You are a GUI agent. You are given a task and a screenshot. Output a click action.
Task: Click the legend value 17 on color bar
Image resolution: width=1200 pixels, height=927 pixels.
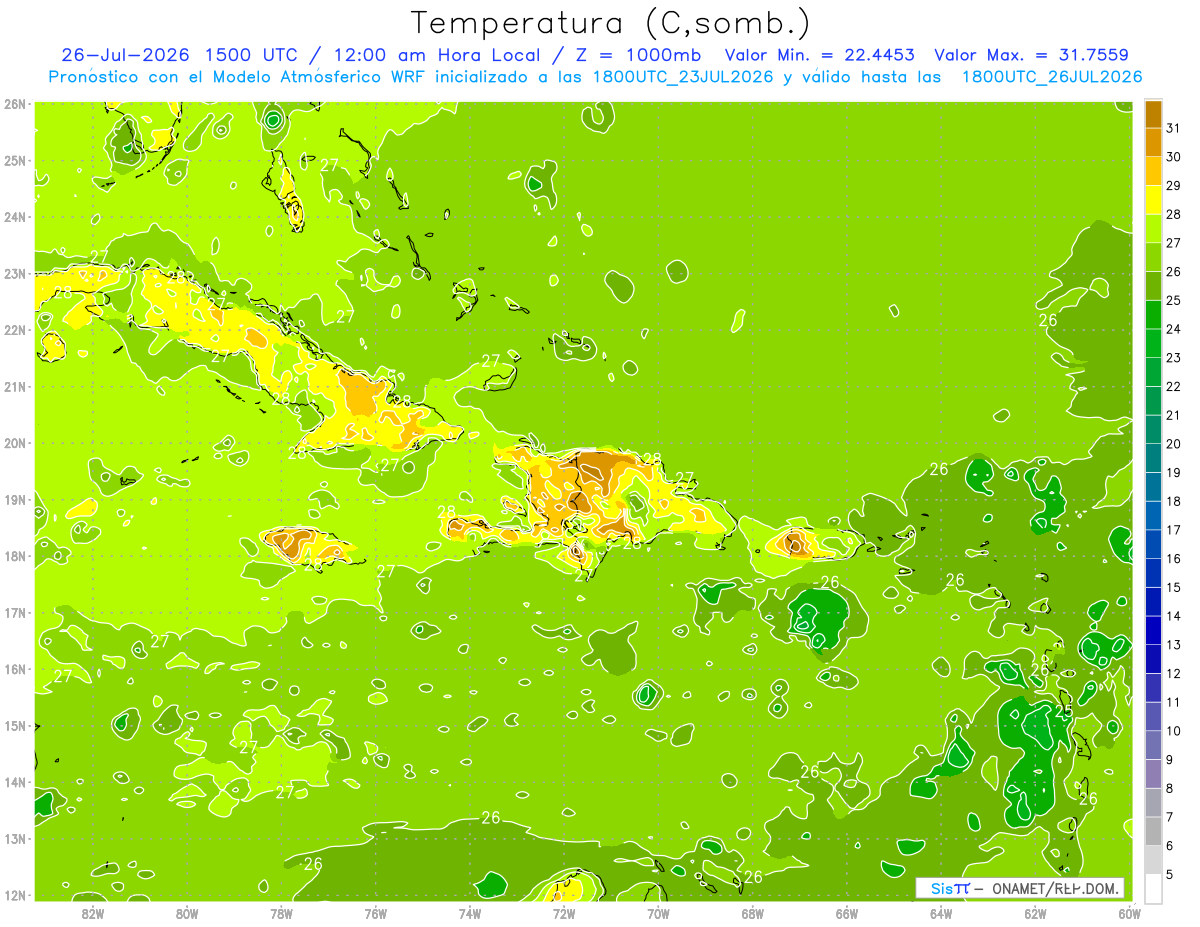(x=1173, y=530)
